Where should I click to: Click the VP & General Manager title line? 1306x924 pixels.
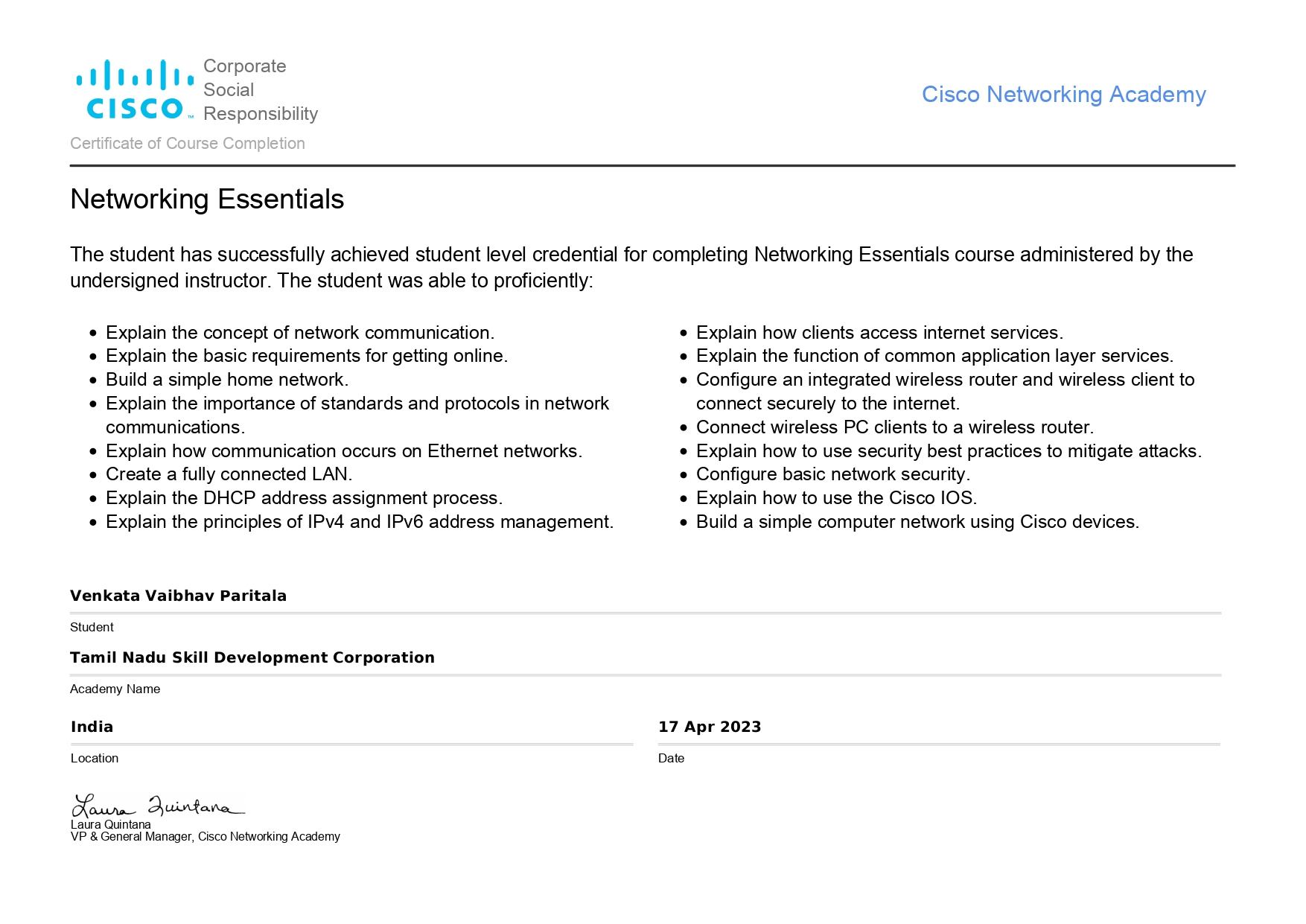tap(206, 837)
